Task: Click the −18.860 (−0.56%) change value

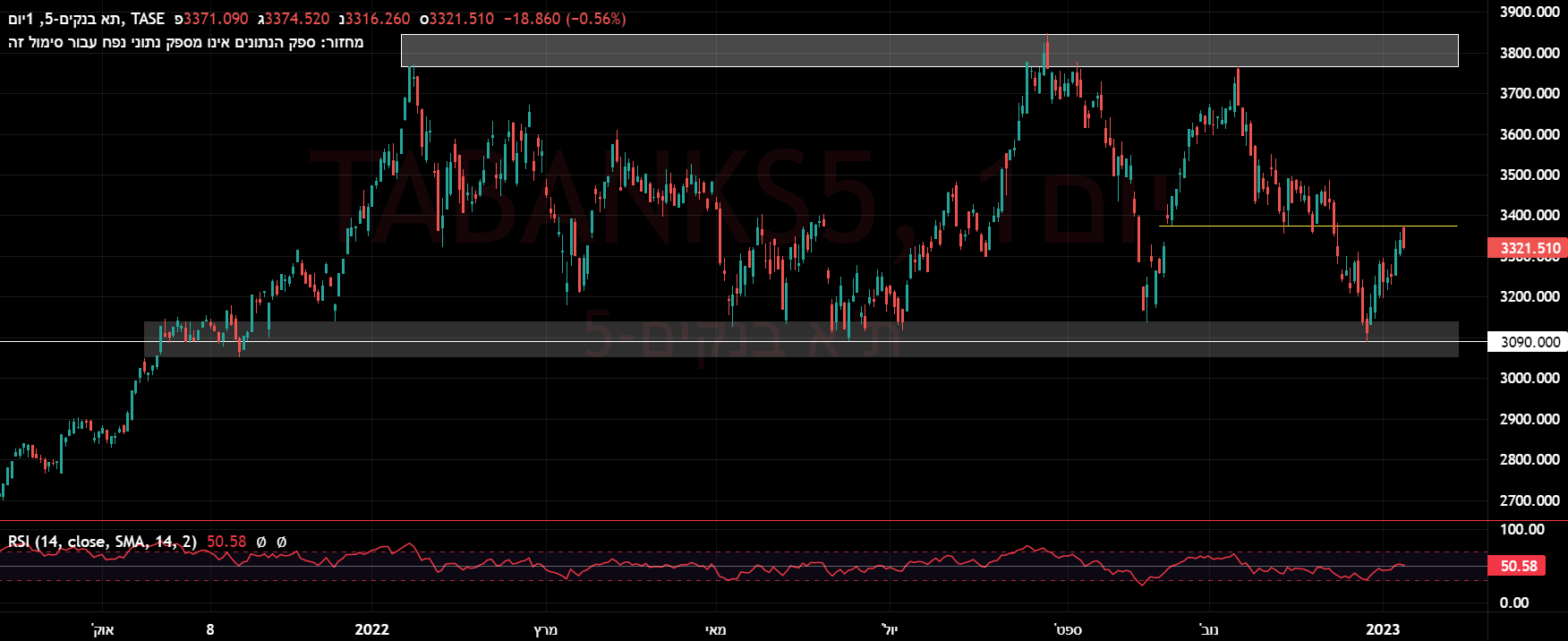Action: 565,19
